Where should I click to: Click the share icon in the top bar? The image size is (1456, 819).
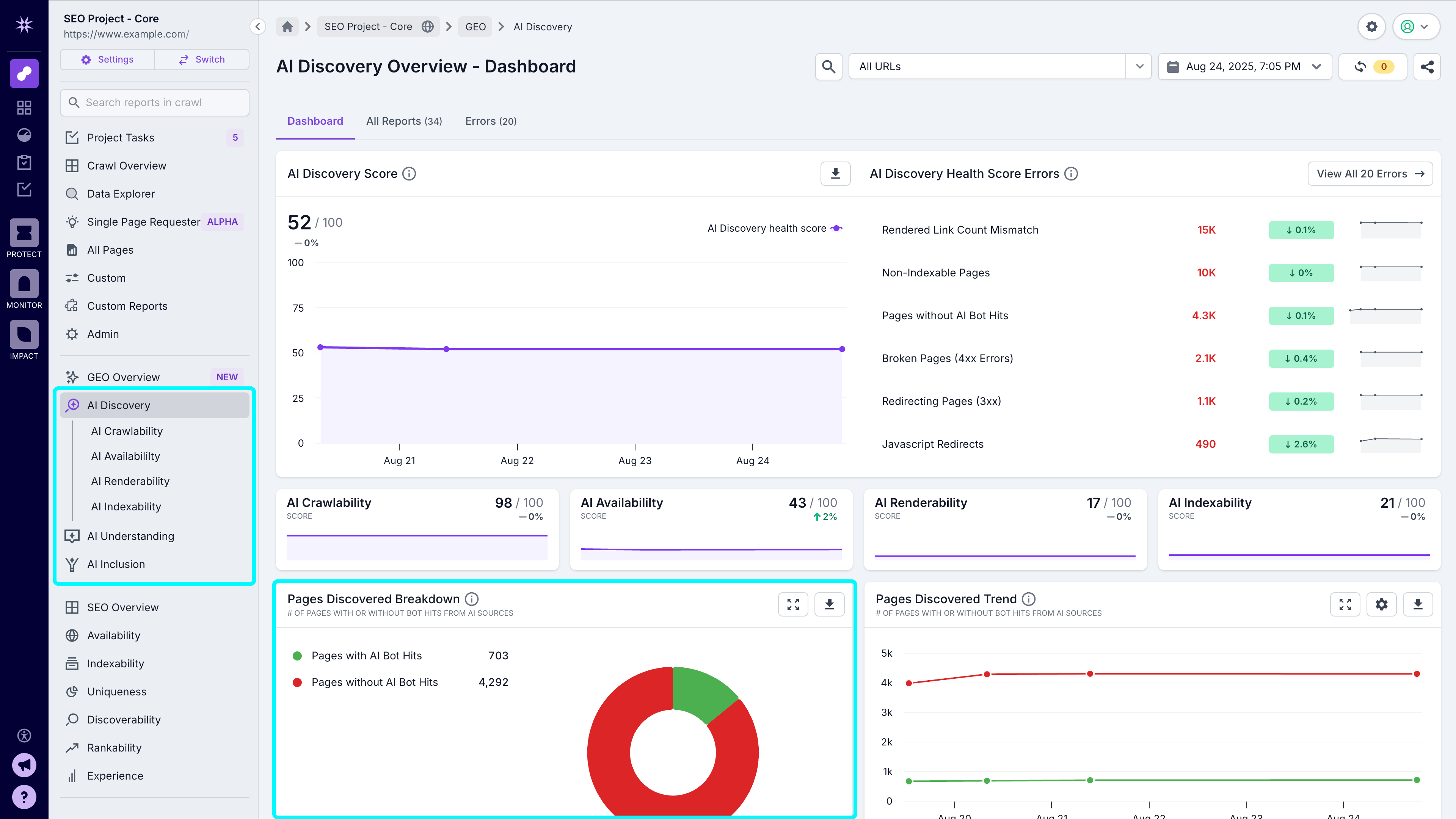point(1426,66)
